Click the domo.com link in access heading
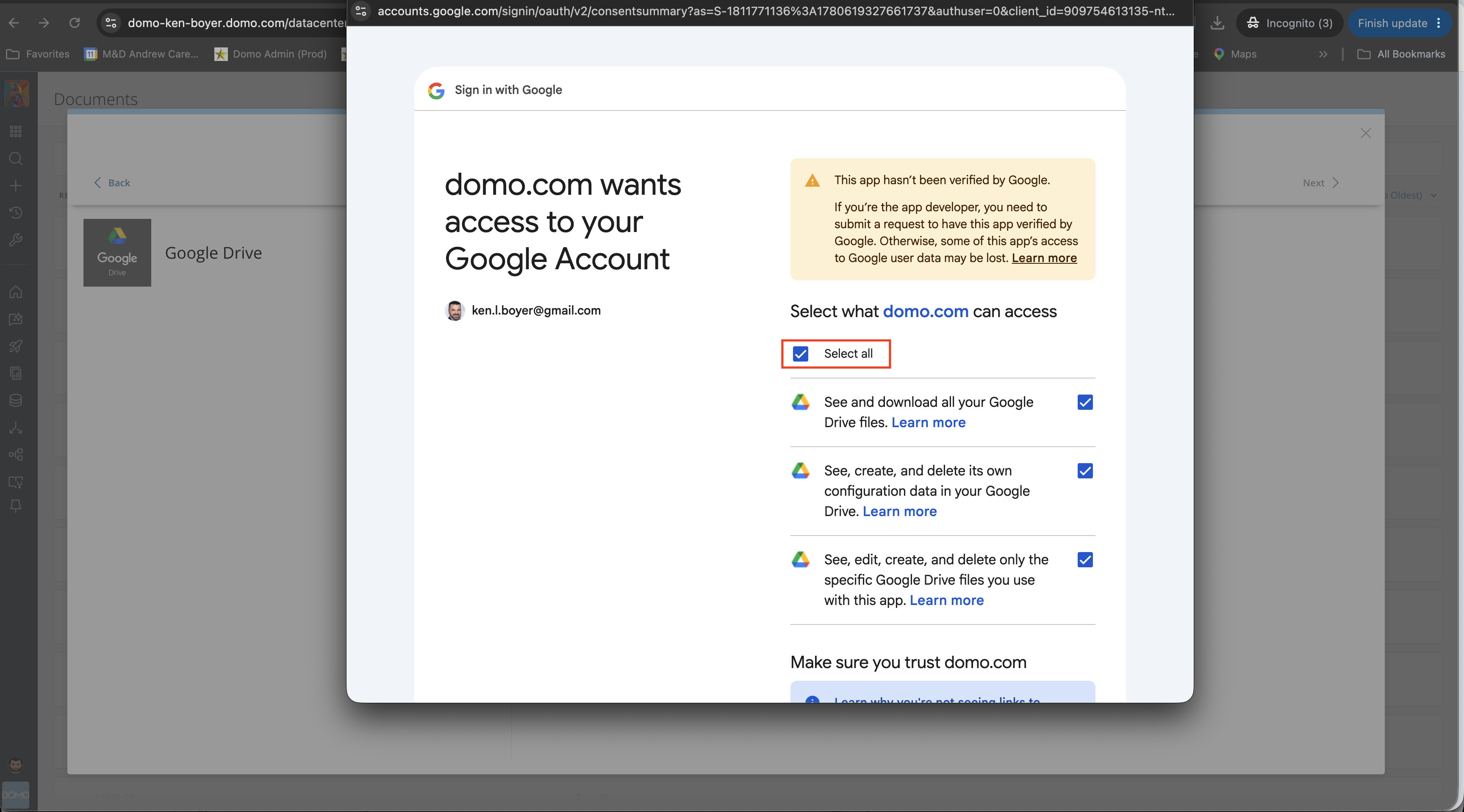Viewport: 1464px width, 812px height. coord(925,311)
